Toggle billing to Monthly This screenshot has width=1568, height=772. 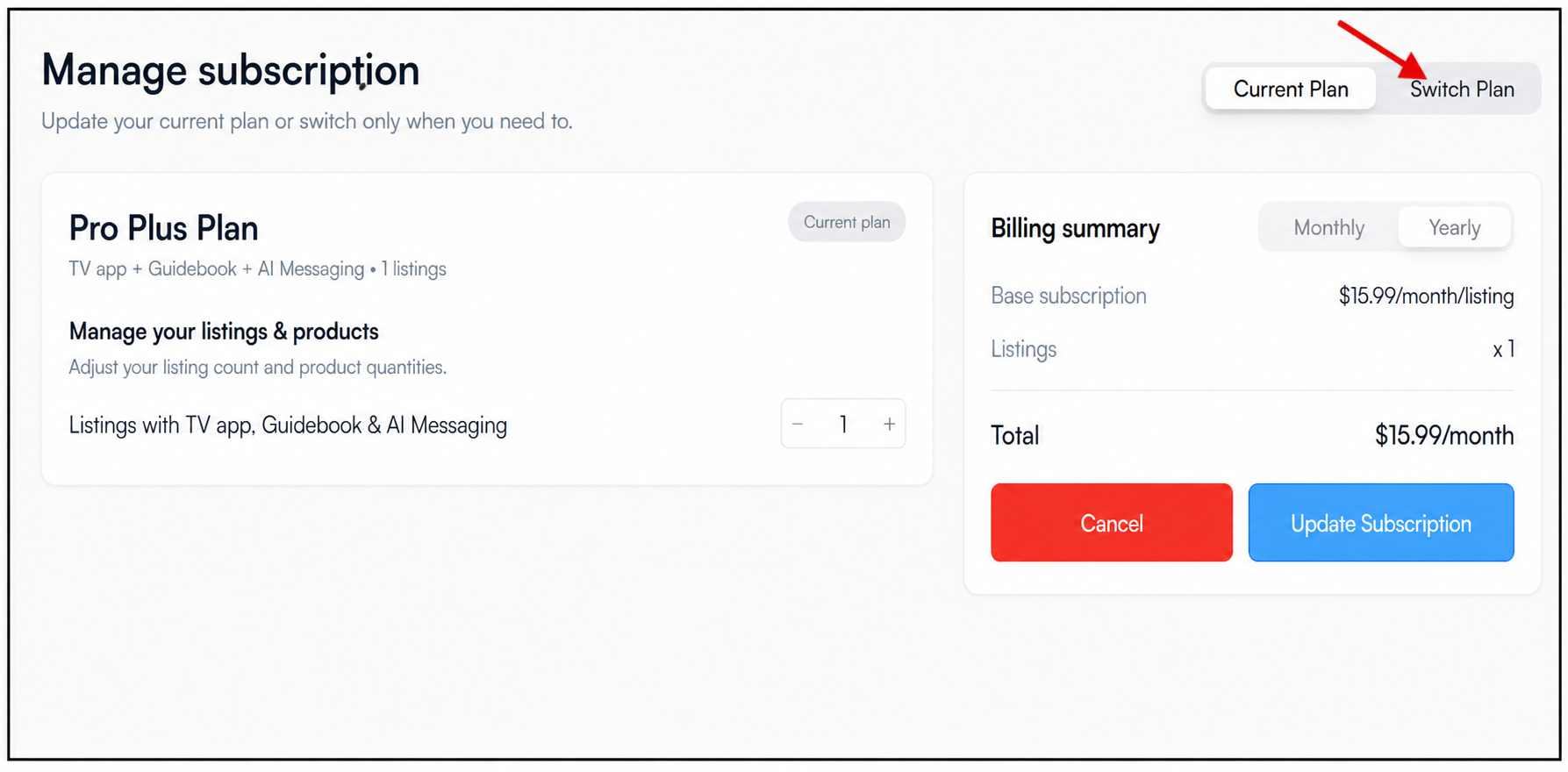pos(1328,228)
